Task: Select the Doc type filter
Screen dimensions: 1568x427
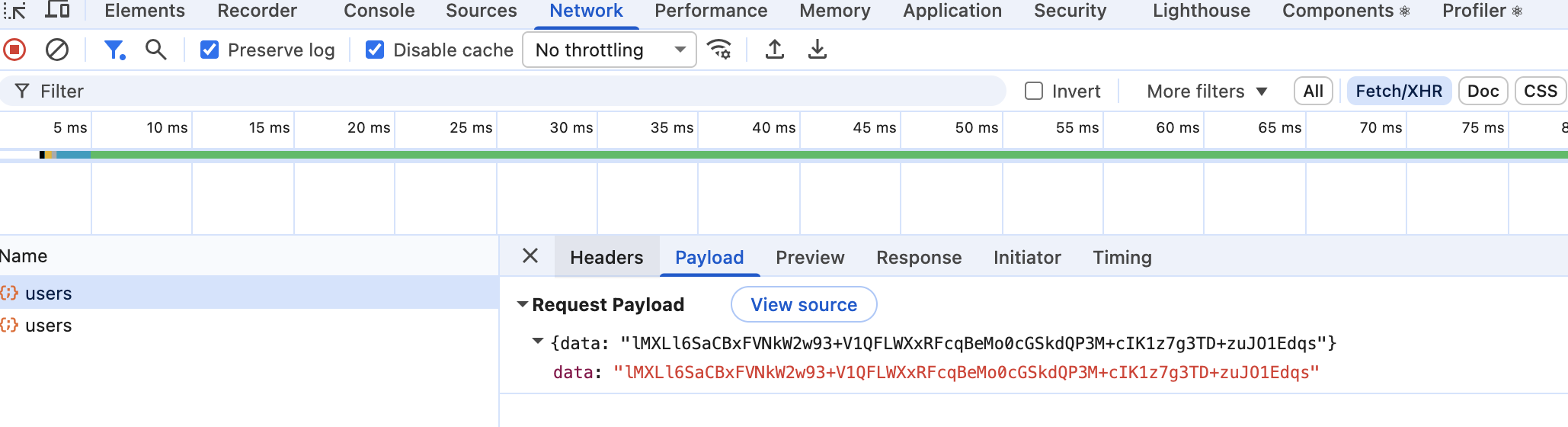Action: tap(1483, 91)
